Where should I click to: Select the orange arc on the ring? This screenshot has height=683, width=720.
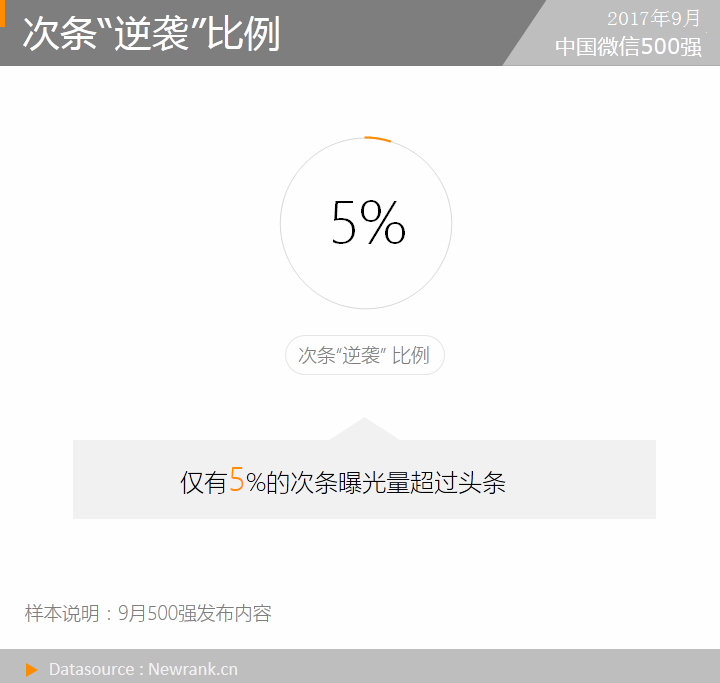click(x=377, y=139)
